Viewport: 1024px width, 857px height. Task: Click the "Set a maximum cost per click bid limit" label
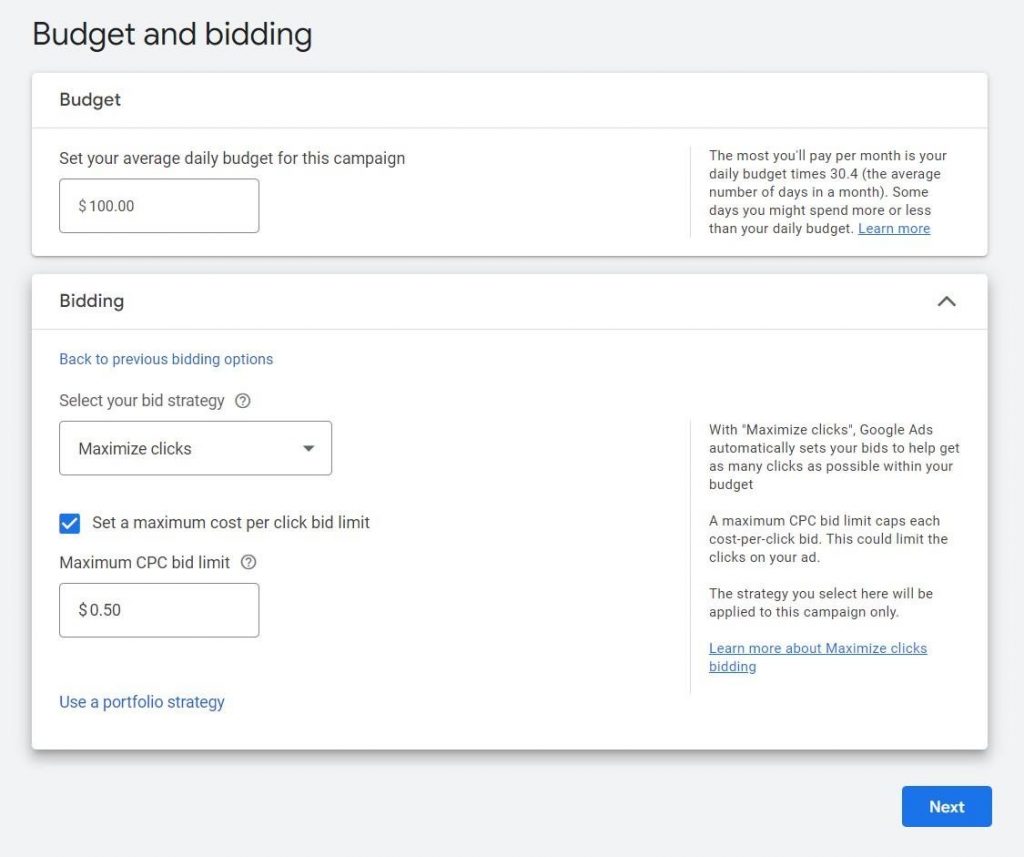[x=231, y=522]
